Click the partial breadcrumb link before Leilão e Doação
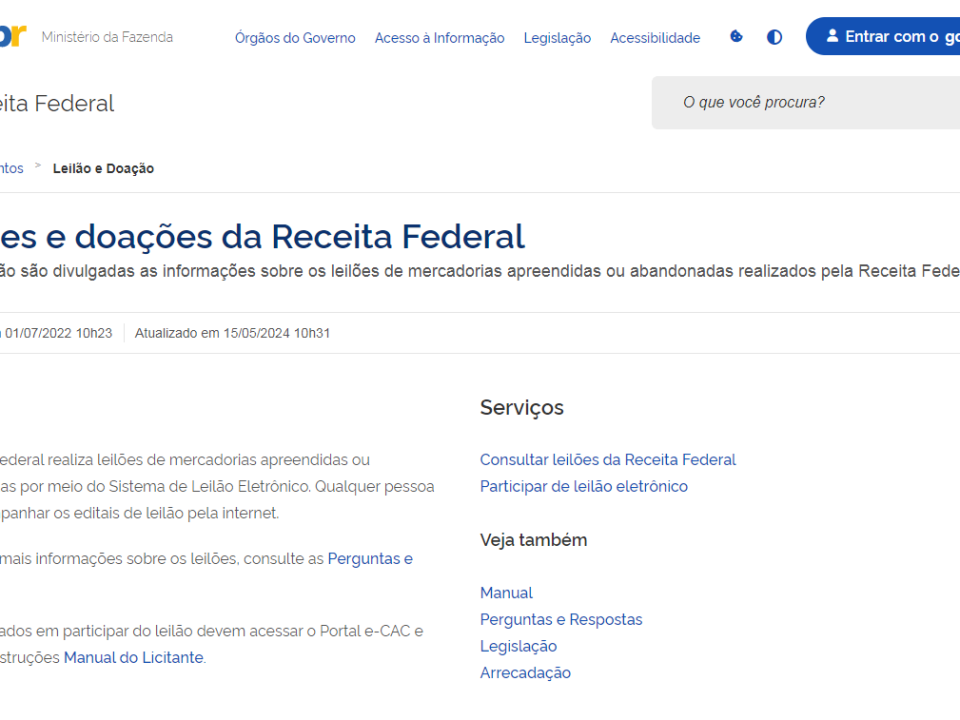The width and height of the screenshot is (960, 720). (11, 168)
